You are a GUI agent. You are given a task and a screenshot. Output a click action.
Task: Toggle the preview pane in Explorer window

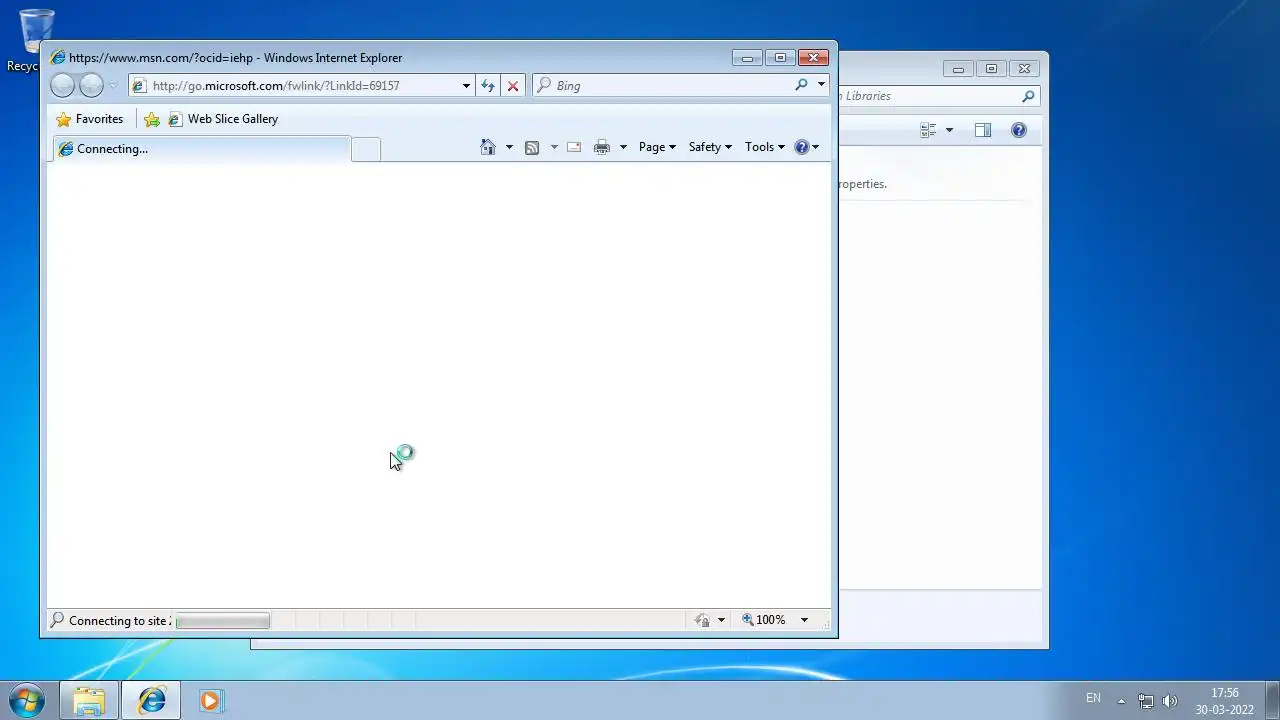click(983, 130)
